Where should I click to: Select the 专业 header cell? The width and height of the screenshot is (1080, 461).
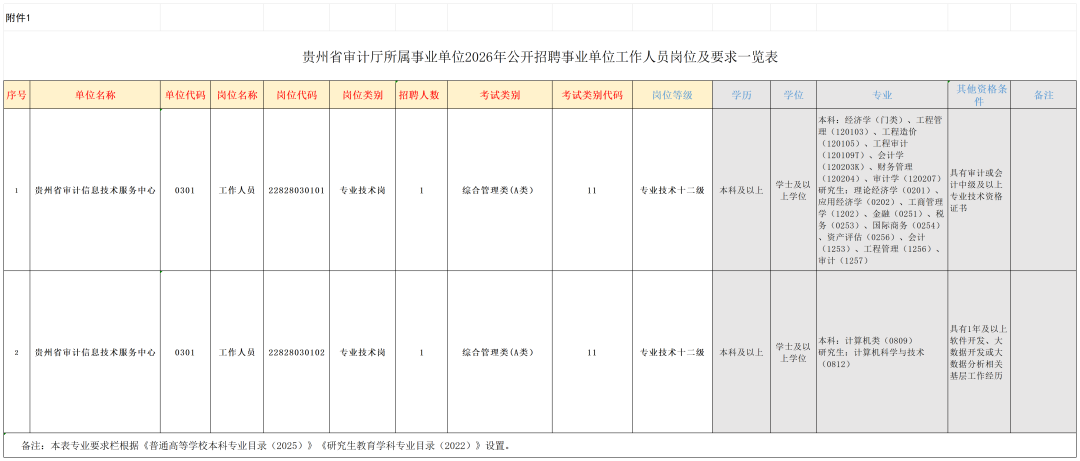(882, 96)
